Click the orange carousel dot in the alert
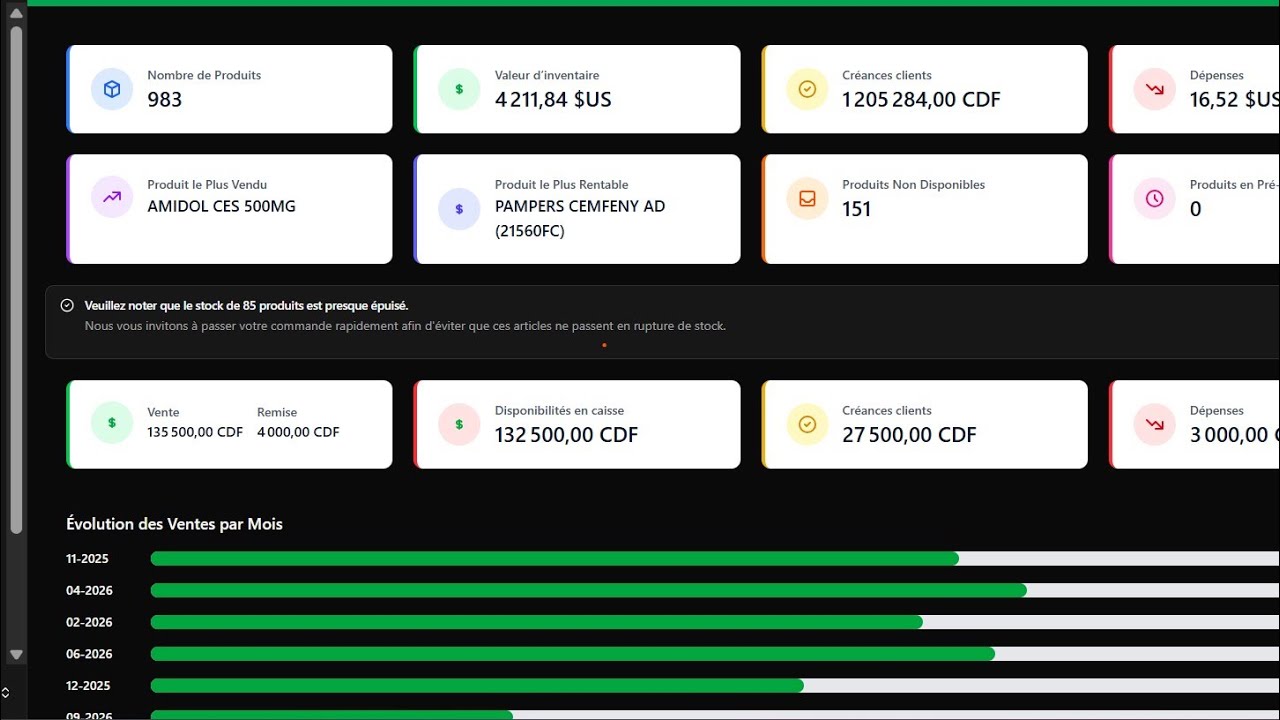 pos(604,345)
